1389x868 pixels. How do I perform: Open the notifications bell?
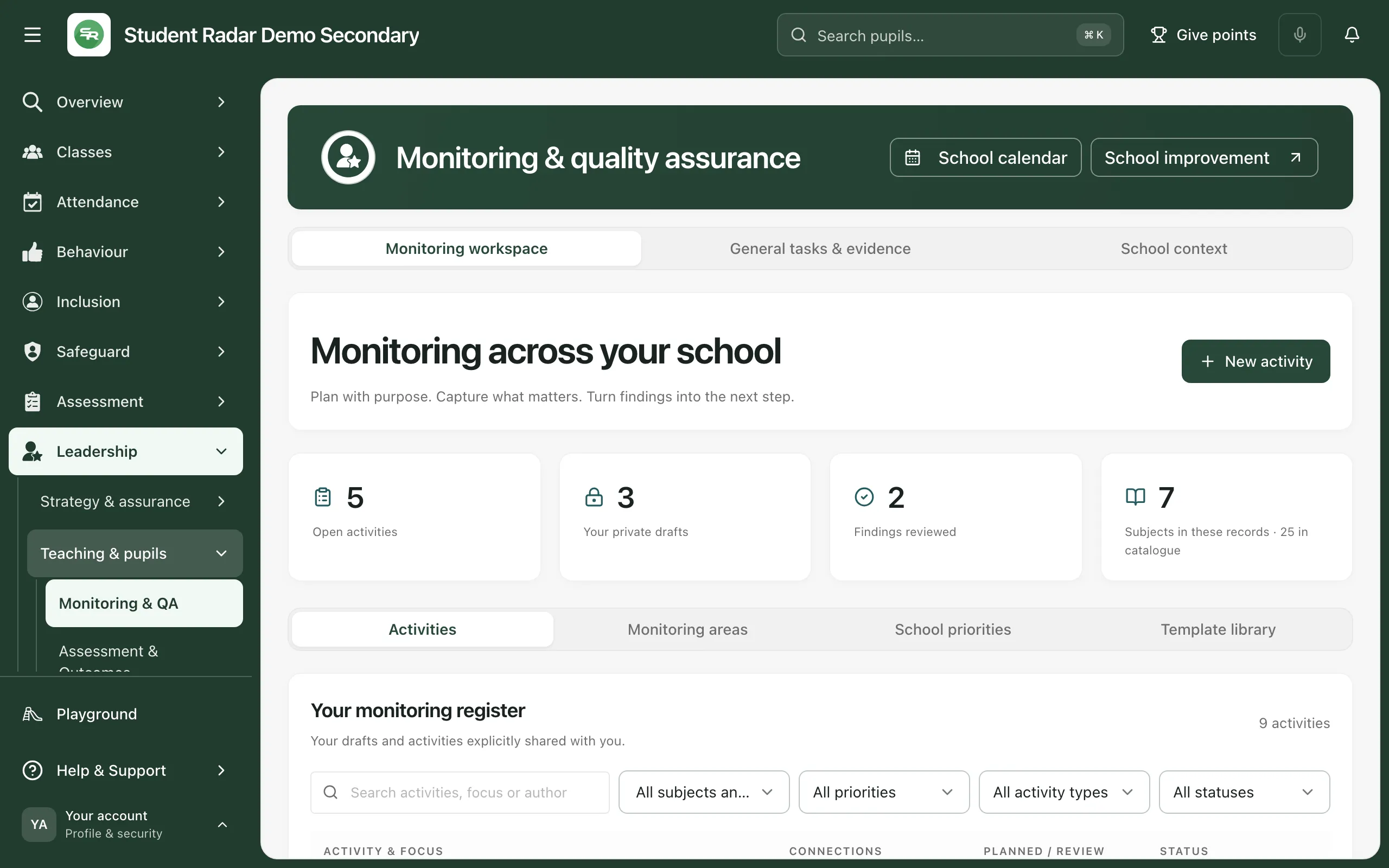(1352, 35)
